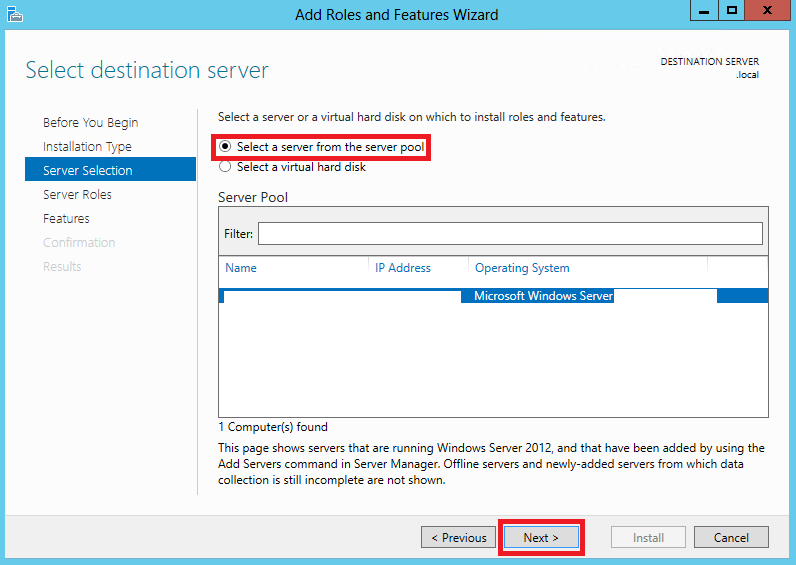Minimize the Add Roles and Features Wizard

pos(704,10)
